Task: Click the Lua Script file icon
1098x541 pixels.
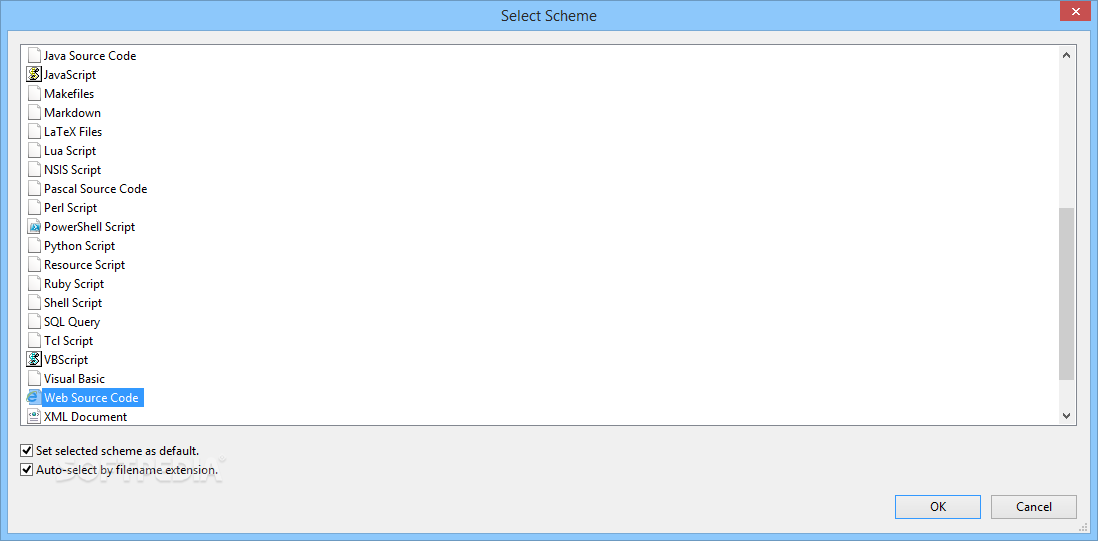Action: (x=34, y=150)
